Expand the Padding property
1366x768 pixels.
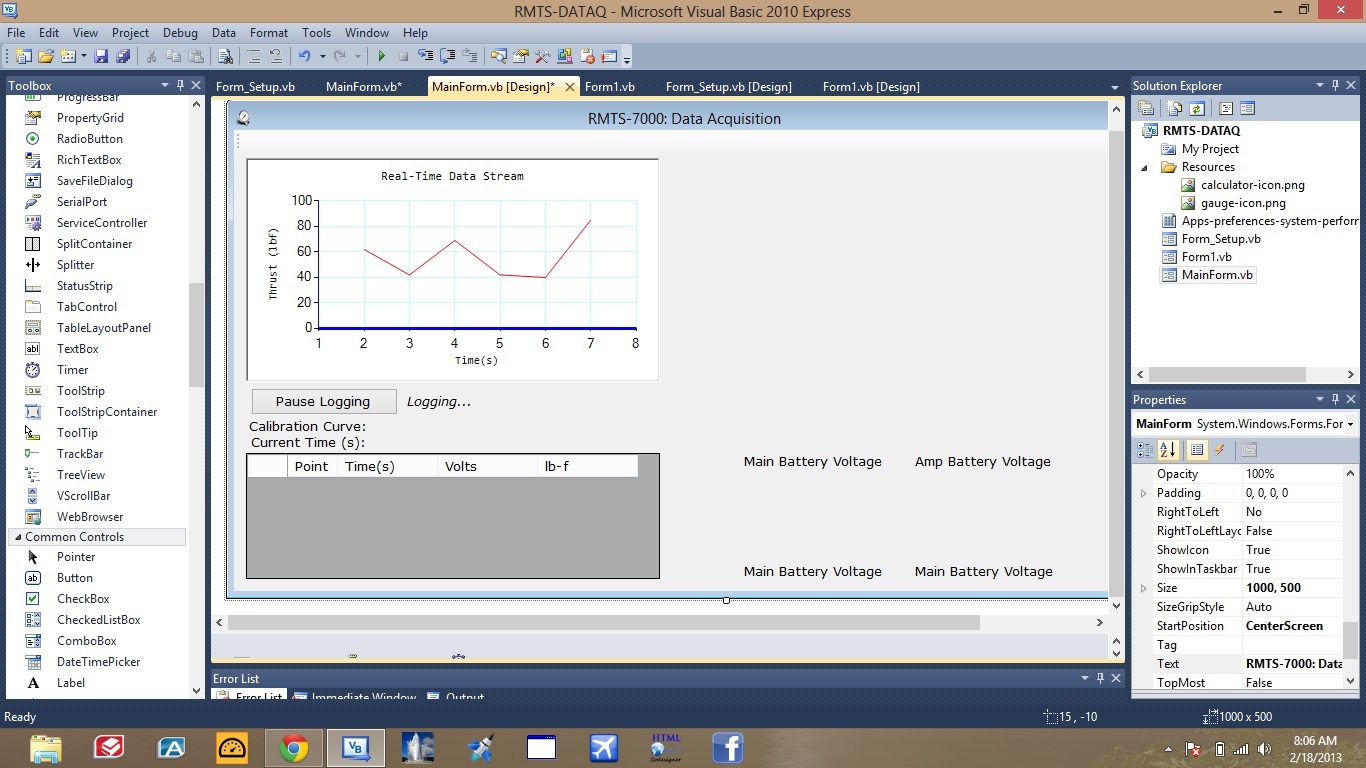click(x=1143, y=493)
